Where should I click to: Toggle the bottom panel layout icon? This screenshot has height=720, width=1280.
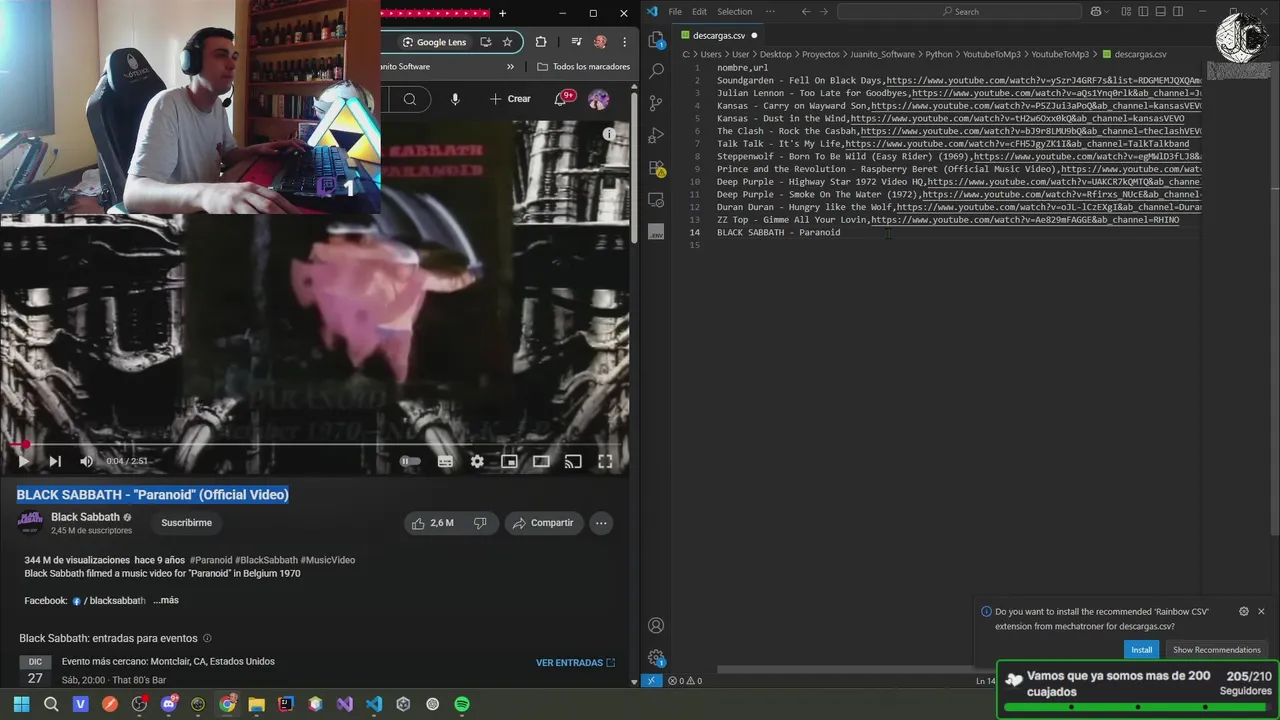(1163, 12)
